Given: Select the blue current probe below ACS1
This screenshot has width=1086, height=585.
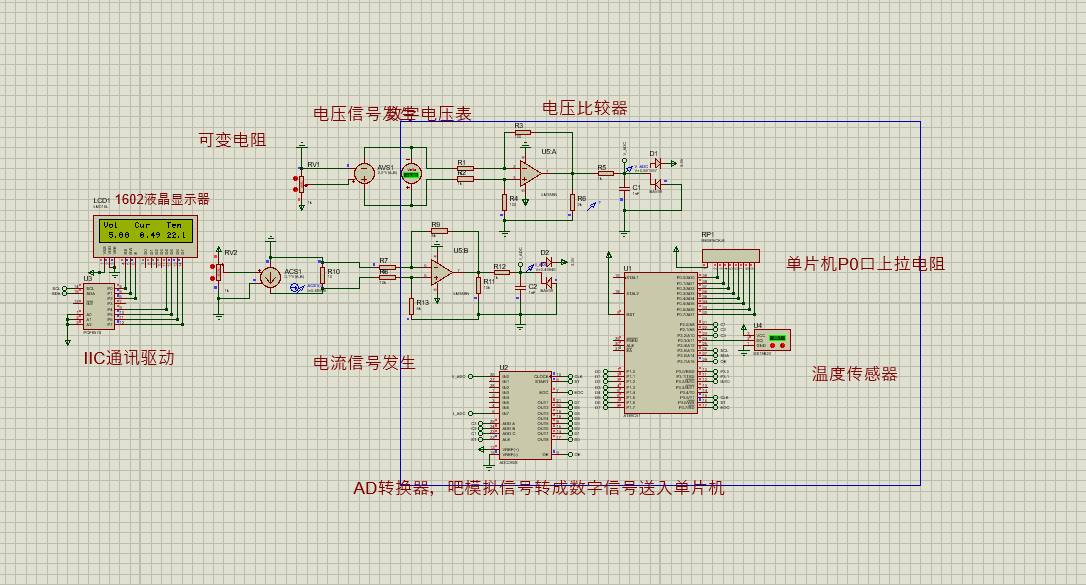Looking at the screenshot, I should [x=295, y=288].
